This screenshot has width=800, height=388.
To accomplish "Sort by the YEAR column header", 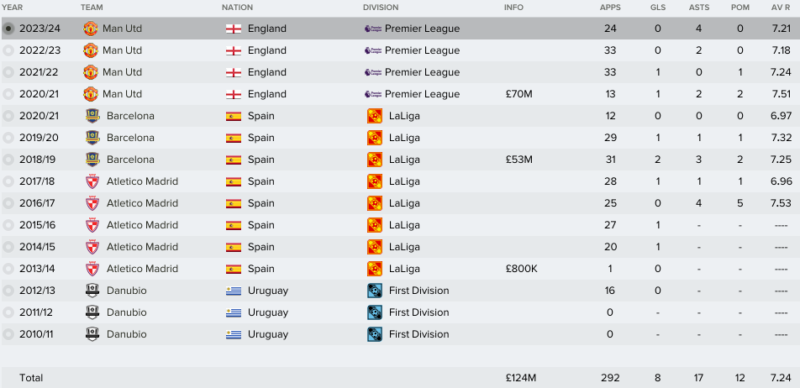I will coord(12,8).
